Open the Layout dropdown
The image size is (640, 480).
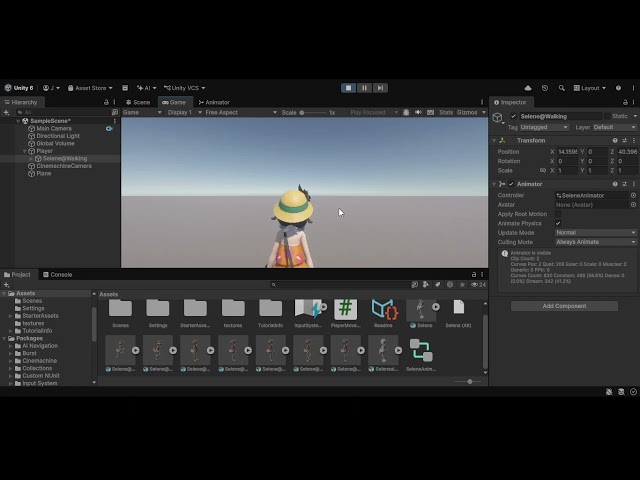tap(590, 88)
